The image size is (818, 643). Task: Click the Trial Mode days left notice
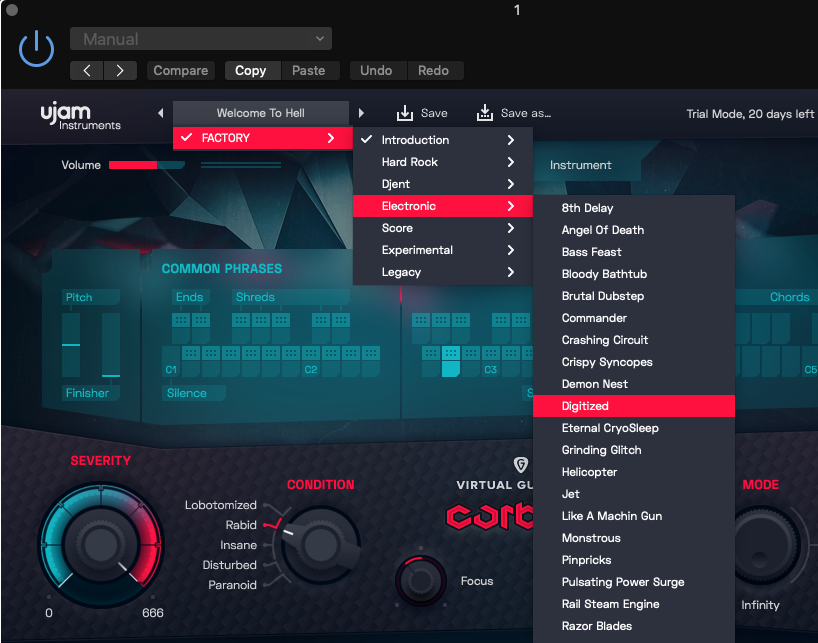750,114
